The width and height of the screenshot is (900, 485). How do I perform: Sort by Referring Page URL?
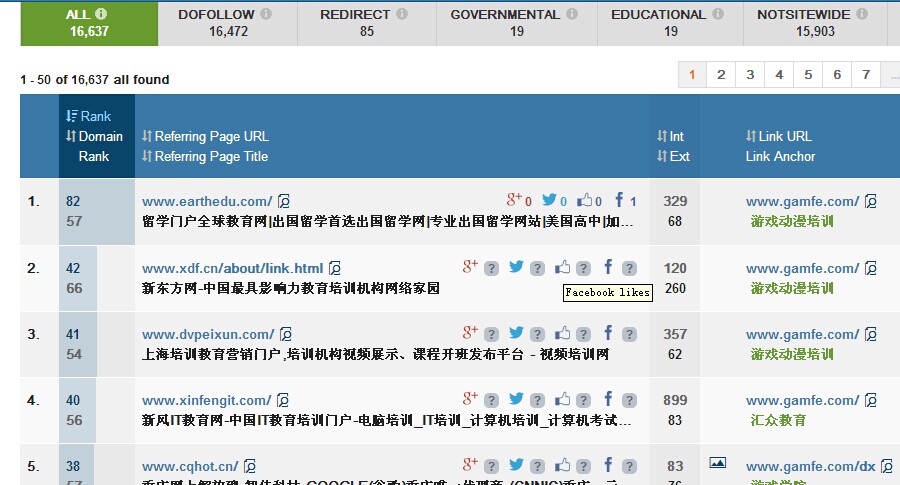[x=205, y=137]
